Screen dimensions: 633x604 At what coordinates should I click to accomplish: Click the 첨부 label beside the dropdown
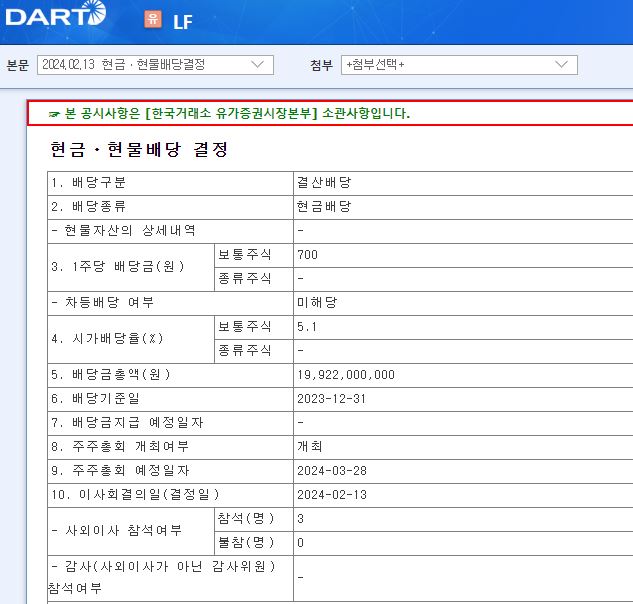[321, 65]
